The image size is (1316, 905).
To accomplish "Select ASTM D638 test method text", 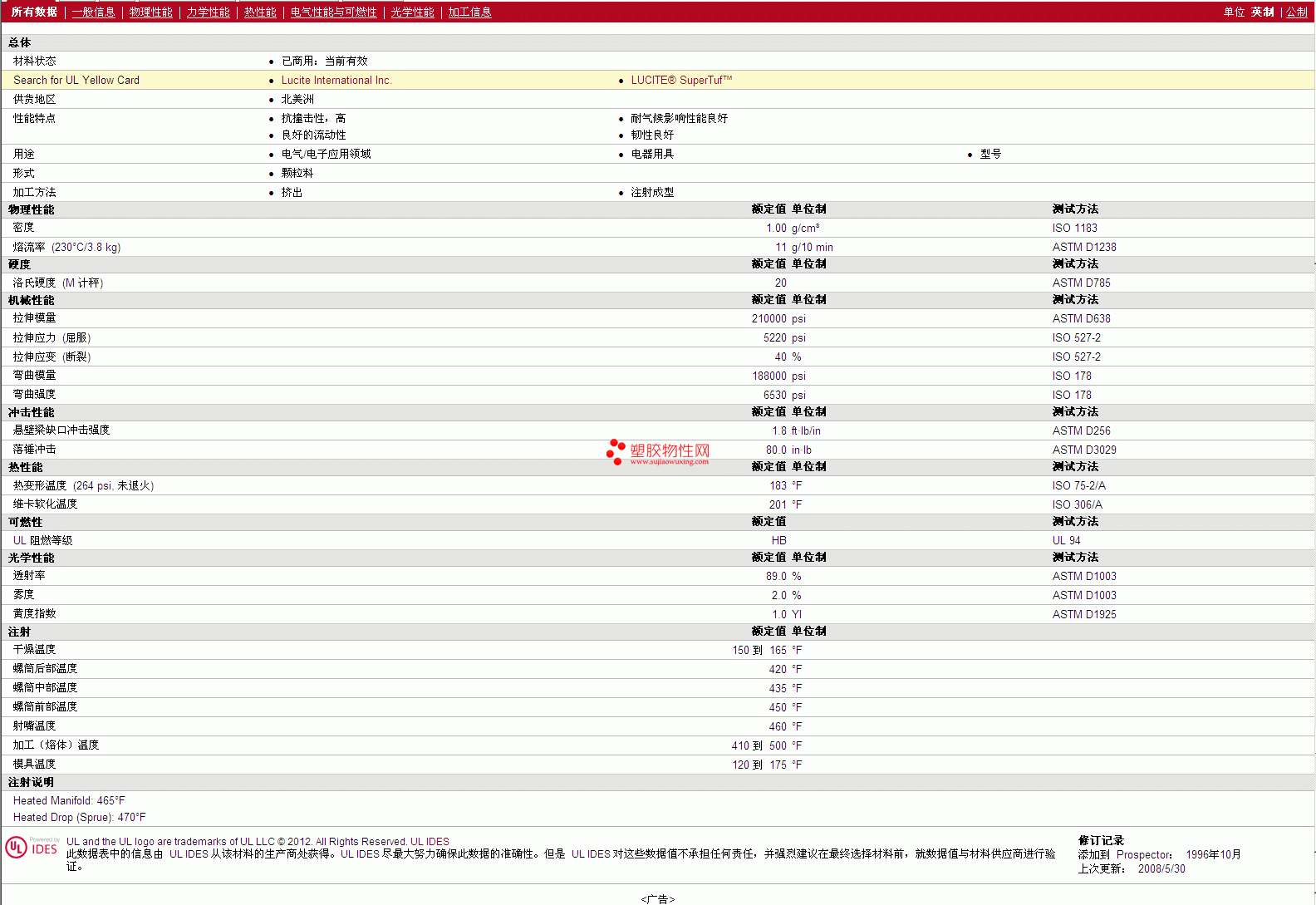I will (x=1081, y=318).
